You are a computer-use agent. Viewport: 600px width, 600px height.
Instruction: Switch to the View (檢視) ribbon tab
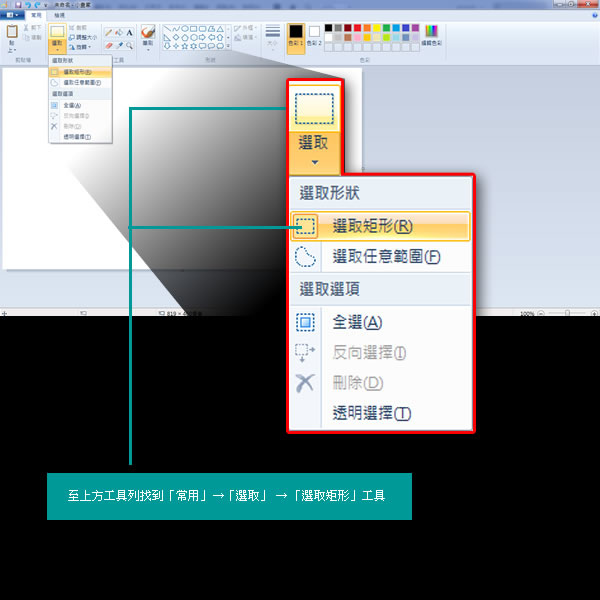click(59, 15)
